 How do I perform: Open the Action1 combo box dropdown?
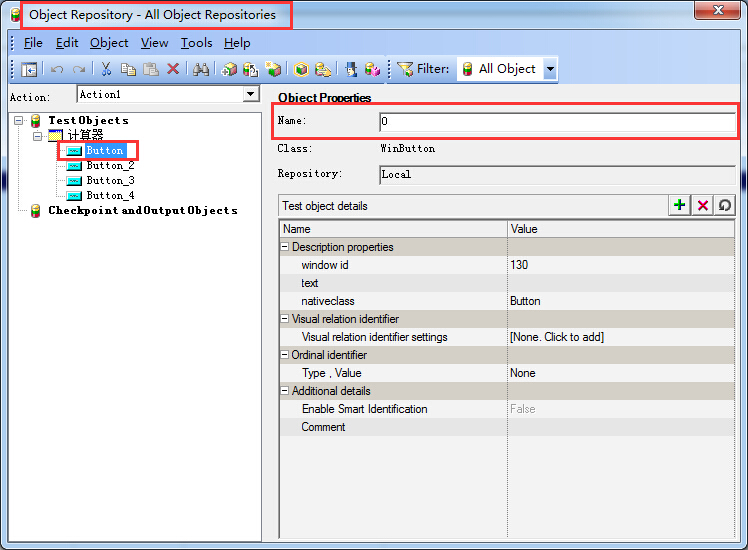click(250, 94)
